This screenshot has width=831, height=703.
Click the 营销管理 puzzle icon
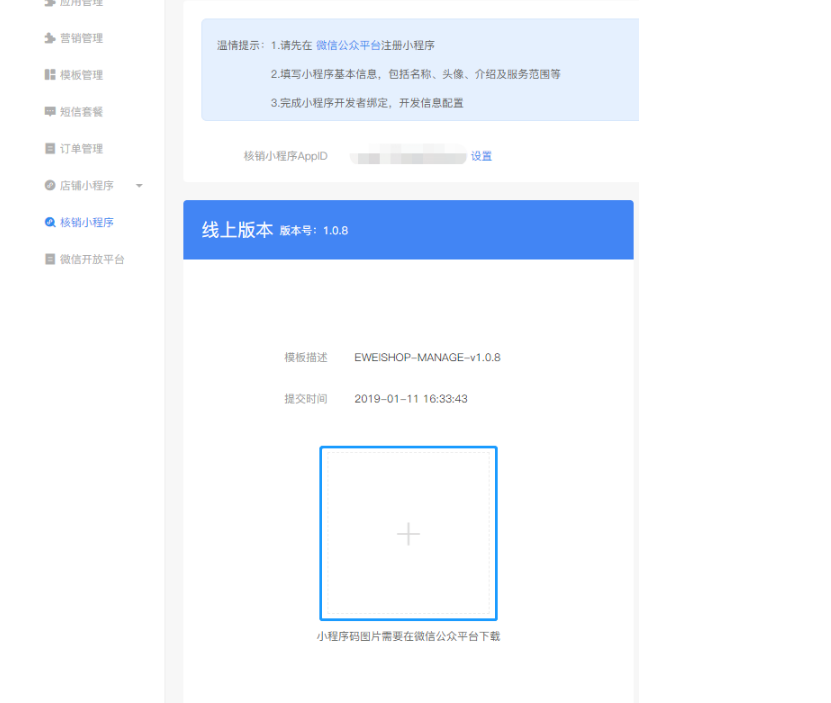point(50,38)
